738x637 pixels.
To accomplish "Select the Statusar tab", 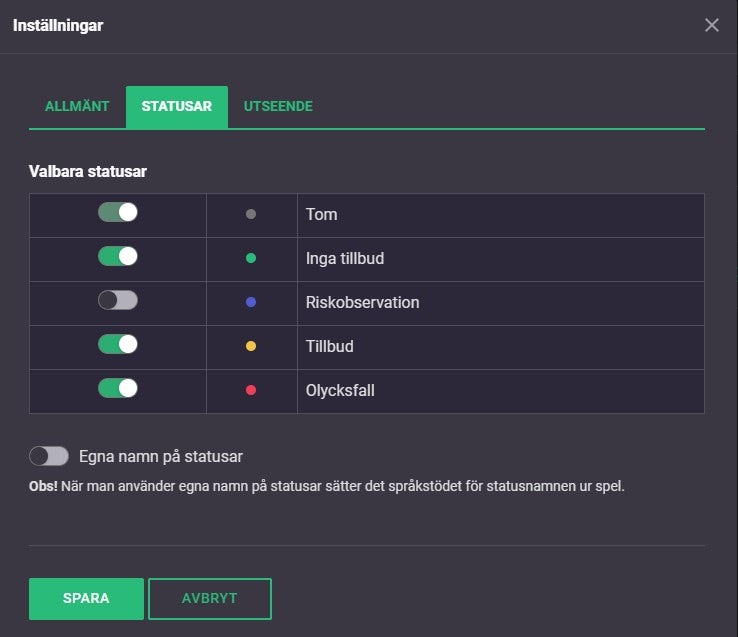I will [x=177, y=106].
